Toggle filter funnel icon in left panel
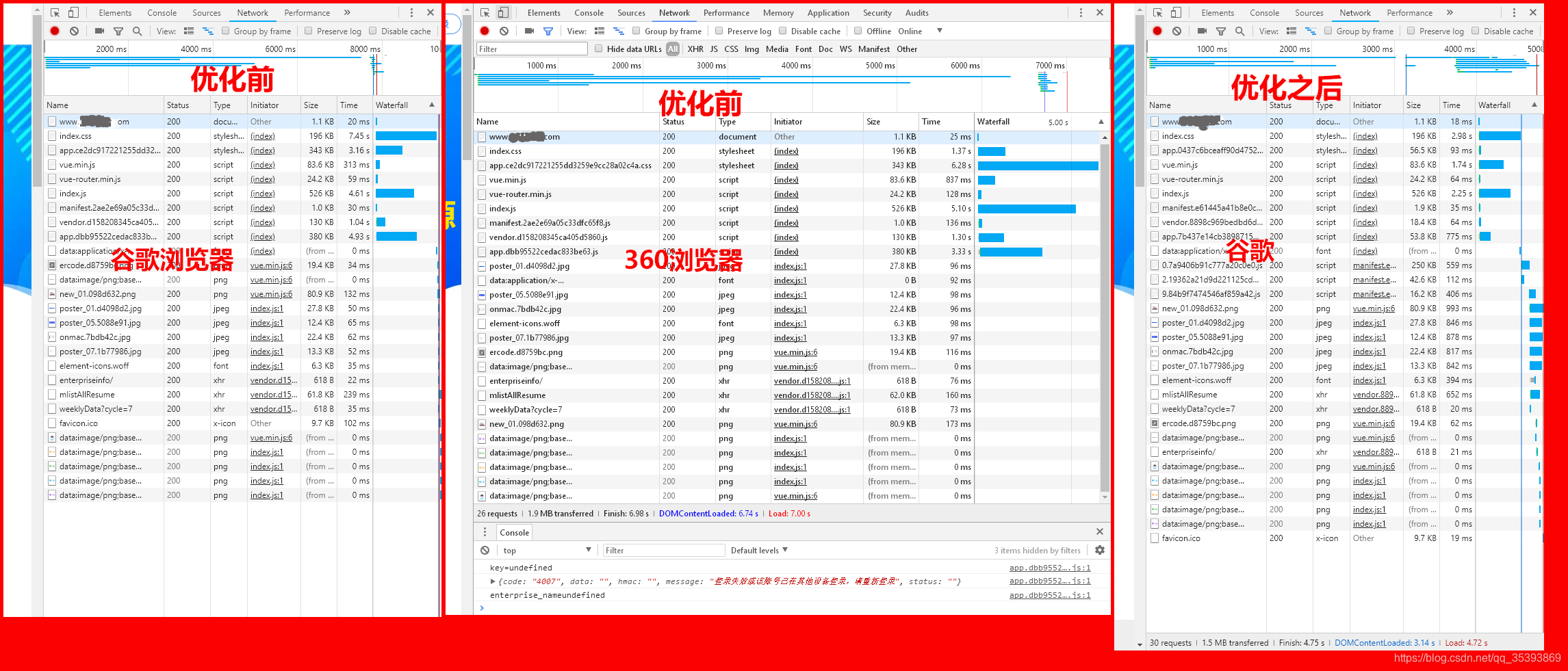Screen dimensions: 1568x671 click(x=118, y=31)
